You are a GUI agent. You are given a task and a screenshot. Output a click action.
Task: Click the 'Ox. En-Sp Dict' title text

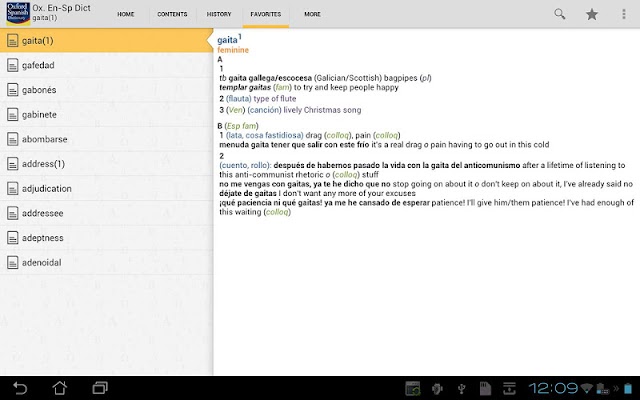[x=62, y=8]
